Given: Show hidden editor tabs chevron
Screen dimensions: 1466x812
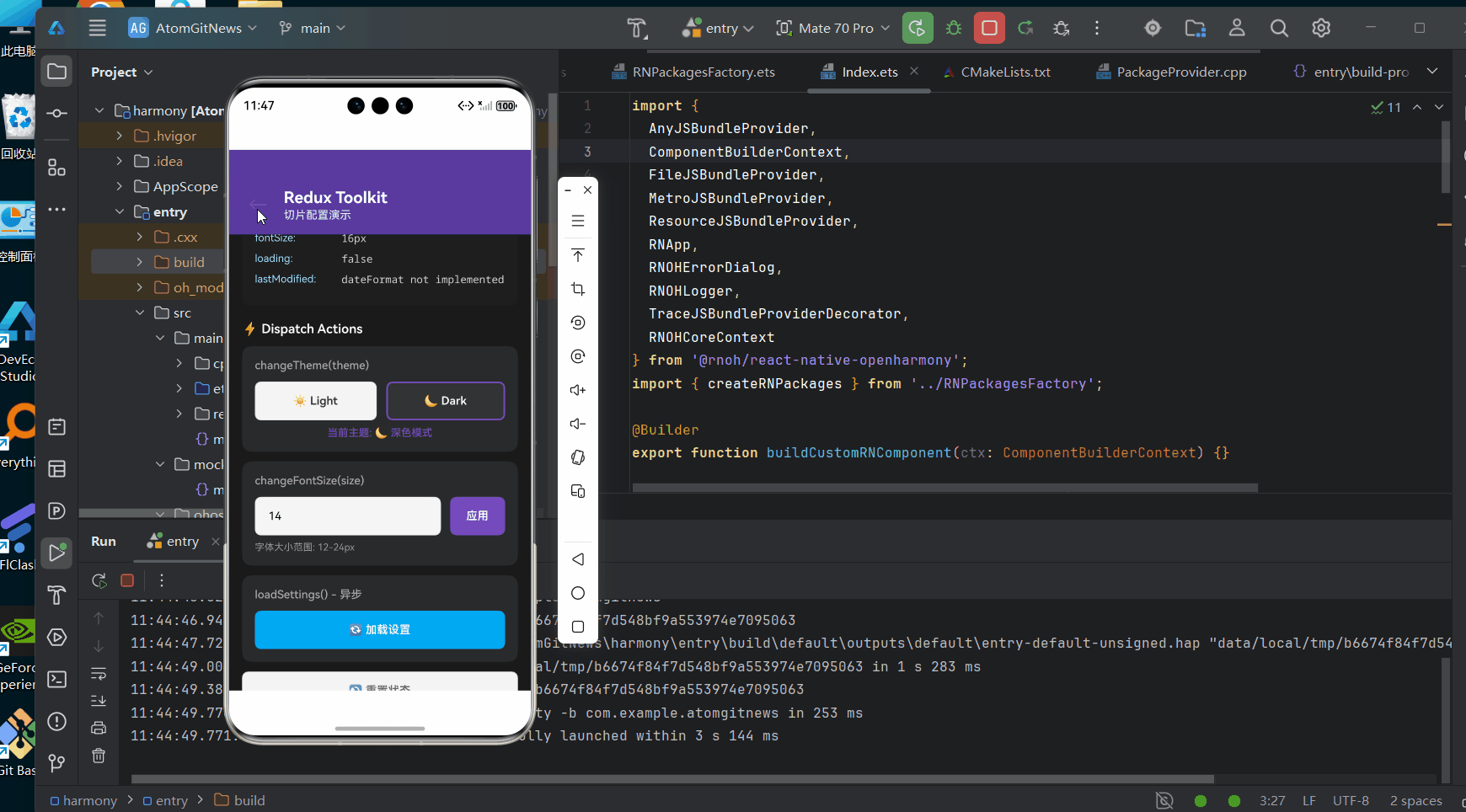Looking at the screenshot, I should pos(1432,72).
